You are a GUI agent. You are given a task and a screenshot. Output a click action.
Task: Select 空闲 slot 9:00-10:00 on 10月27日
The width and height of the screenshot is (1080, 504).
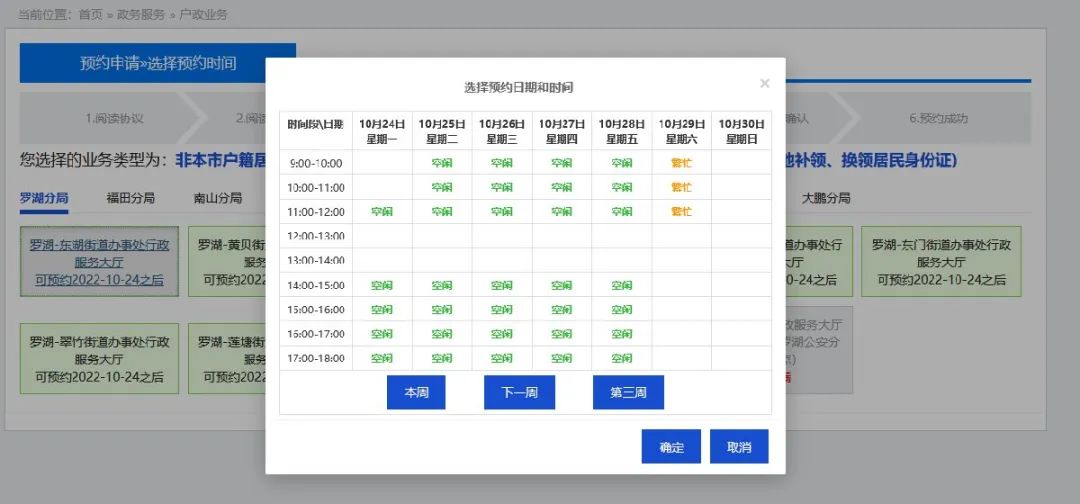(561, 162)
